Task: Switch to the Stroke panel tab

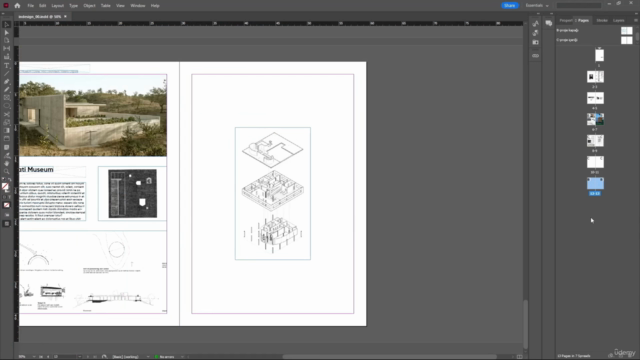Action: (x=602, y=20)
